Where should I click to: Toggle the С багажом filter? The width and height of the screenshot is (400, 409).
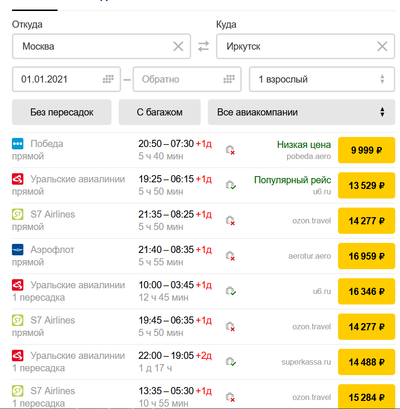pos(160,112)
